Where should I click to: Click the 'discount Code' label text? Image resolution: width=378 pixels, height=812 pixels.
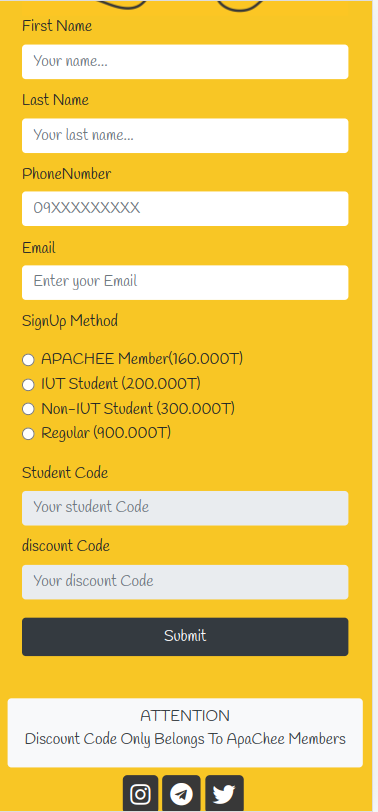pyautogui.click(x=66, y=546)
